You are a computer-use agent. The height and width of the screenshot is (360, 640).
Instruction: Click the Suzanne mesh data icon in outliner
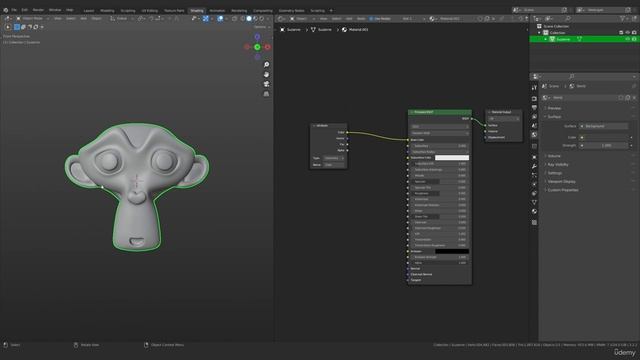pyautogui.click(x=579, y=39)
